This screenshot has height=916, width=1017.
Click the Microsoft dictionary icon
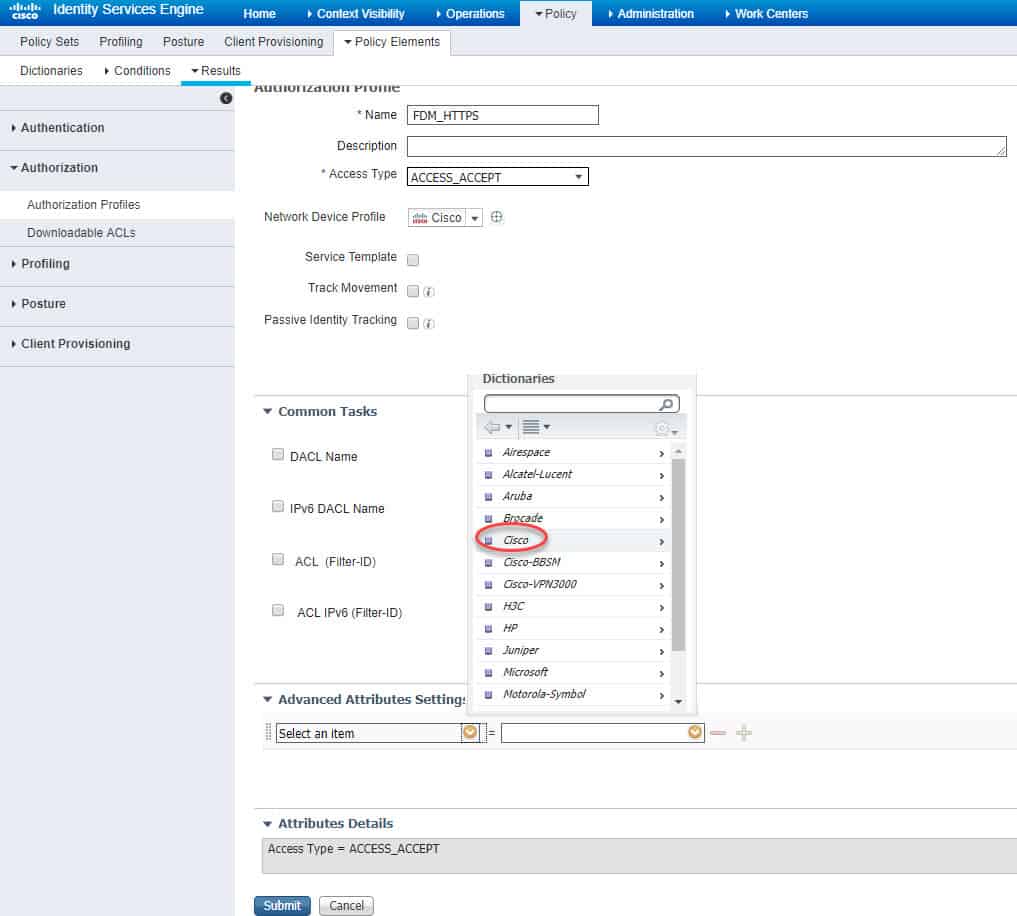[x=488, y=673]
